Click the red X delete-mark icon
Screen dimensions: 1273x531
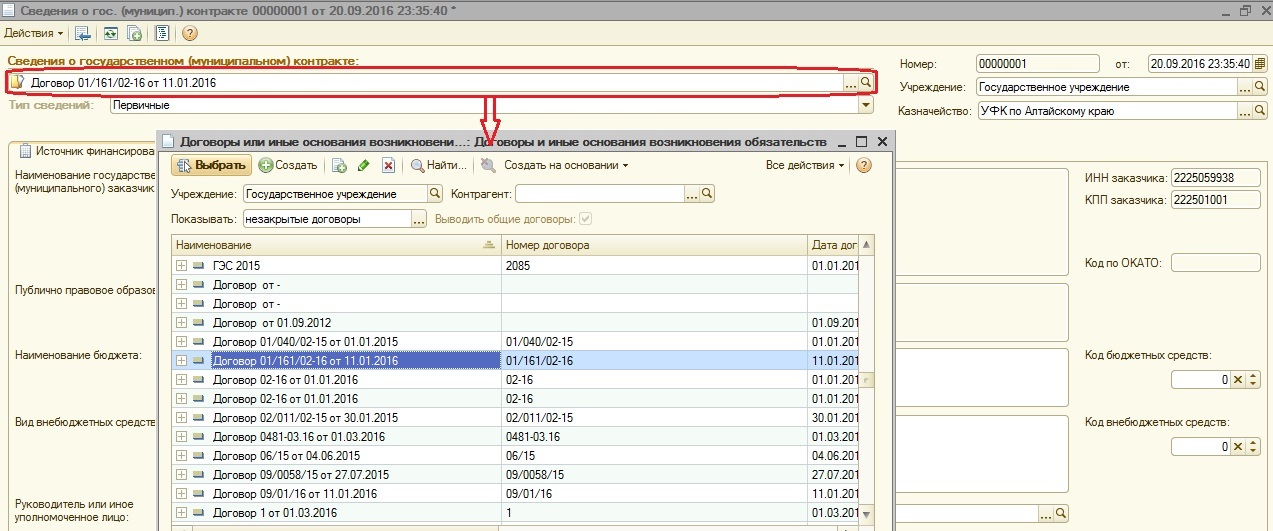click(x=388, y=165)
